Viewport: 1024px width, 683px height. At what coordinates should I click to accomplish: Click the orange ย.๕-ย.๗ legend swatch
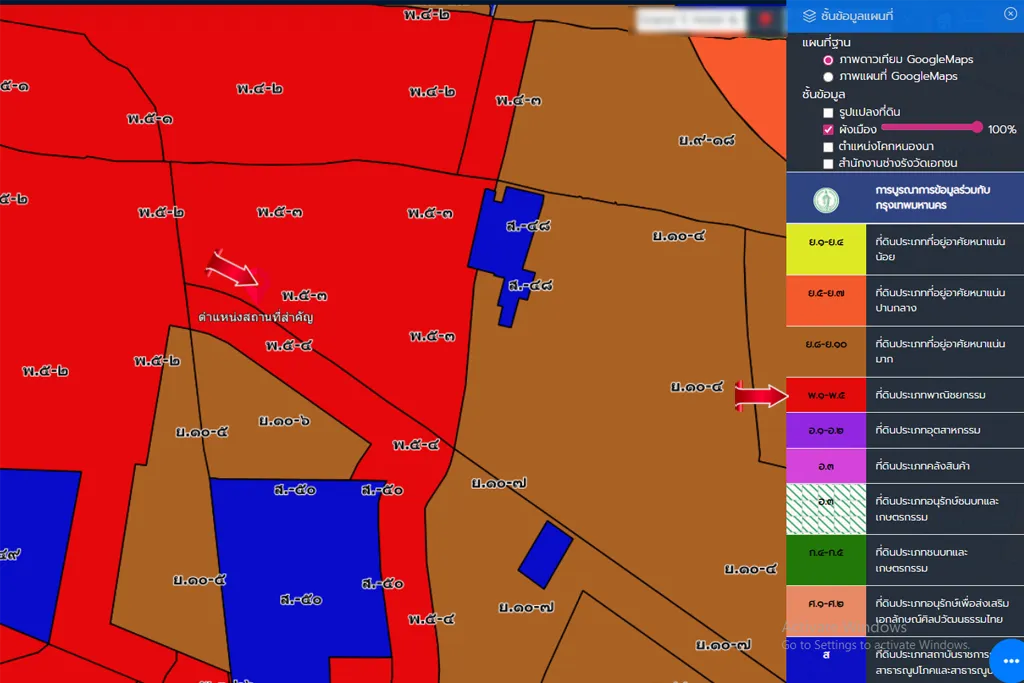point(826,300)
